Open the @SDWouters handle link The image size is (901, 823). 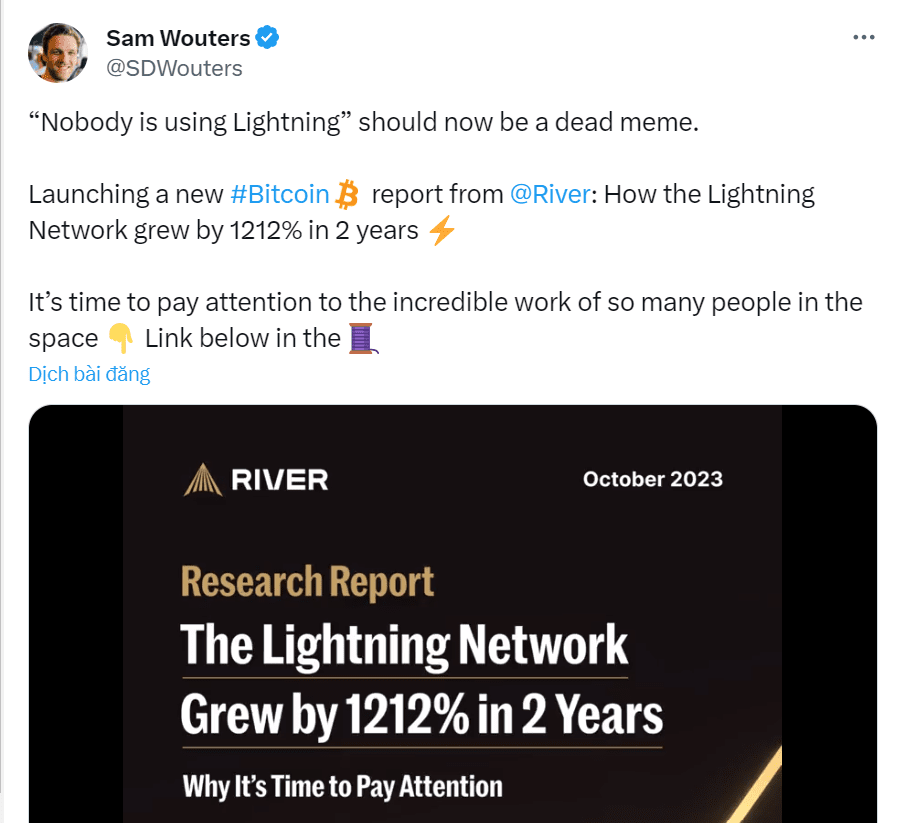[175, 68]
